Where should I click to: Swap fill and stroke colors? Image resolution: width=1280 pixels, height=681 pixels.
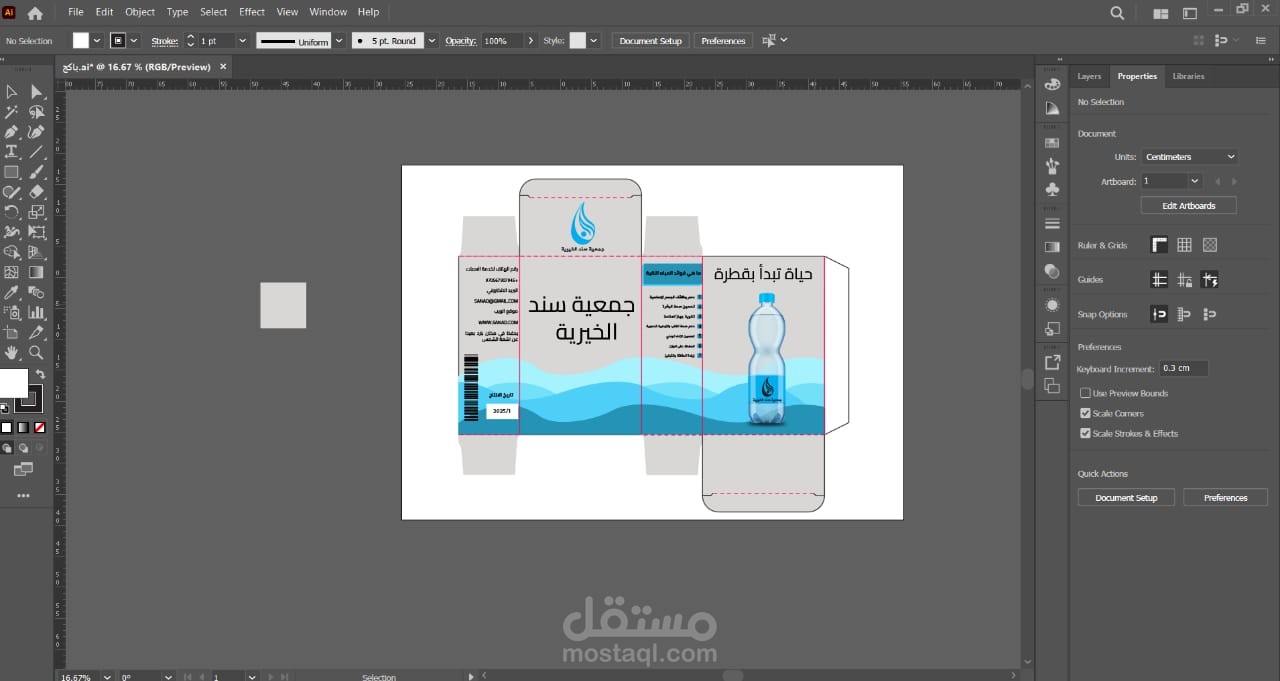[40, 374]
